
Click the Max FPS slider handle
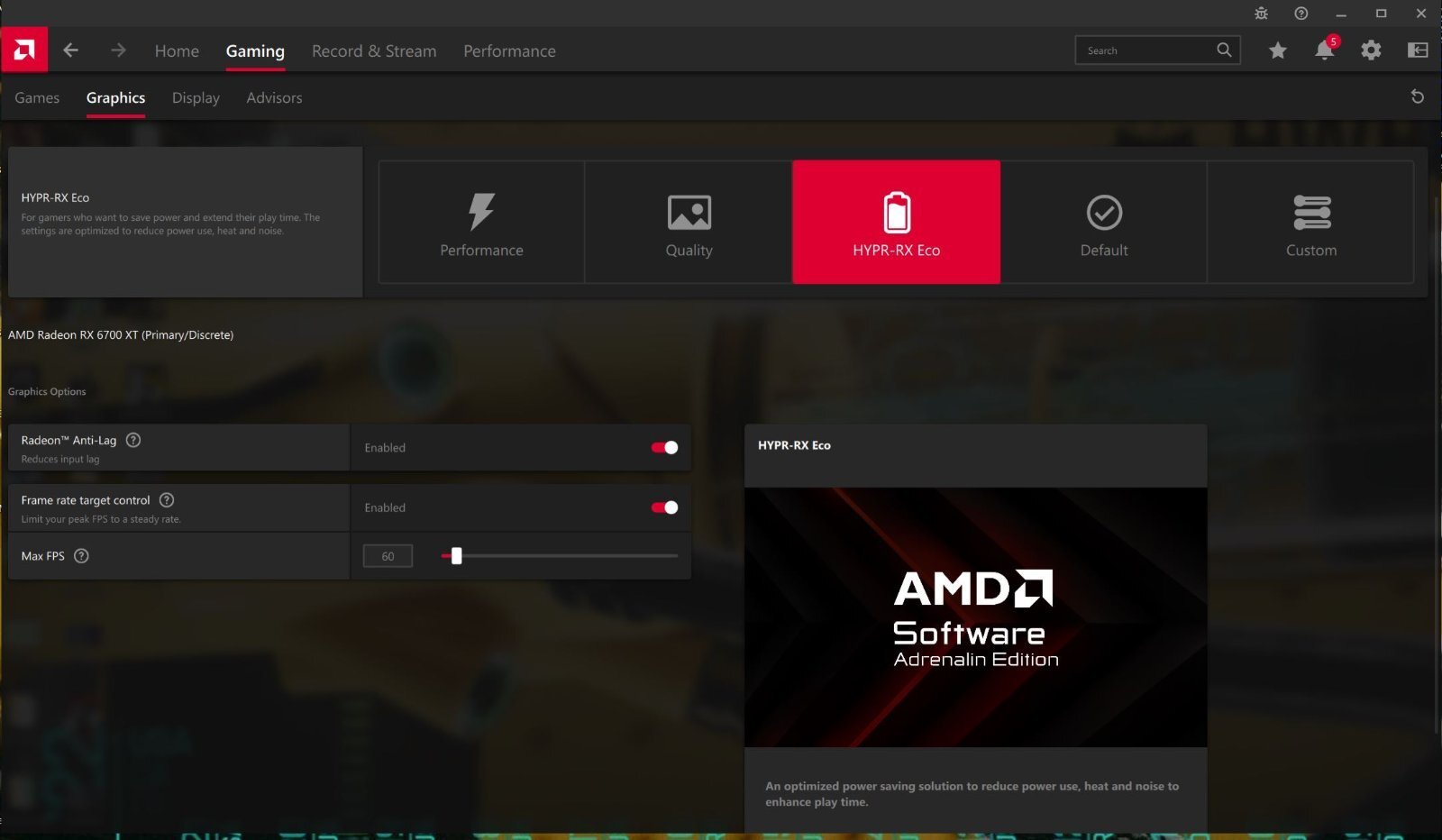[456, 556]
